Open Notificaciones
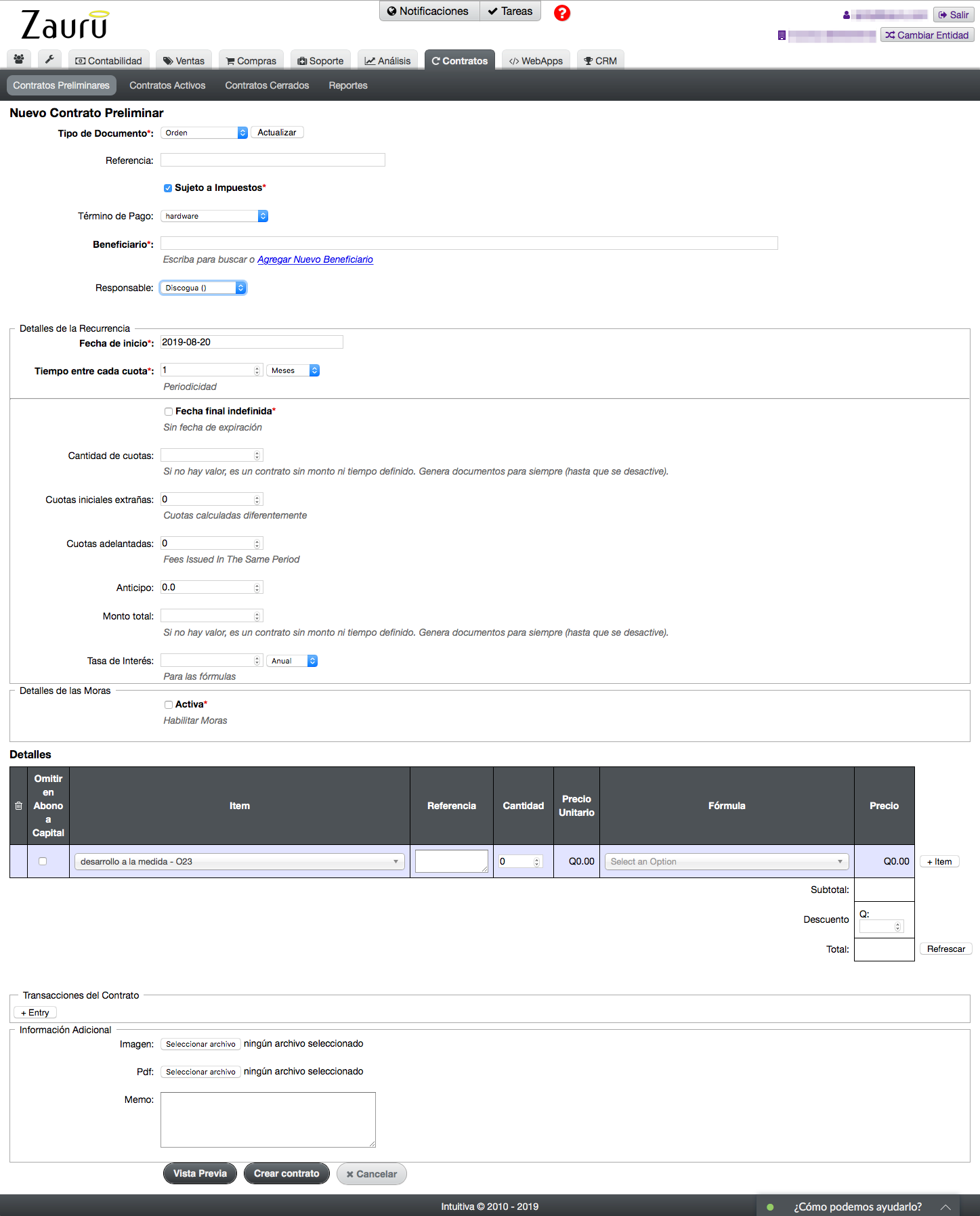 [x=429, y=11]
